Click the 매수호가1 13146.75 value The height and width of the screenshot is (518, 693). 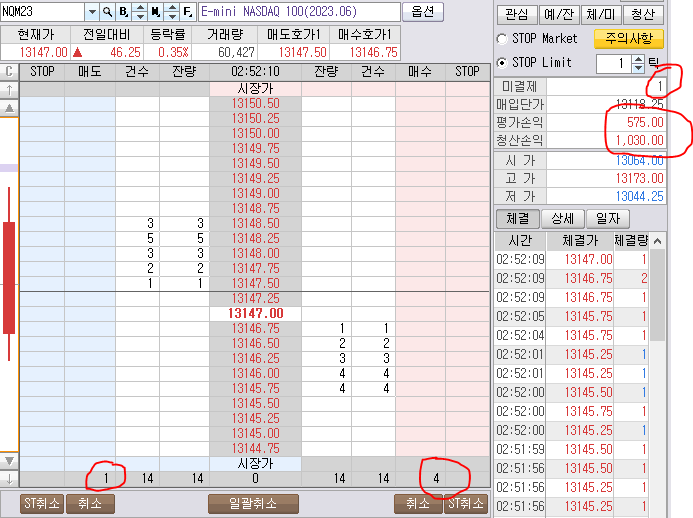[374, 53]
